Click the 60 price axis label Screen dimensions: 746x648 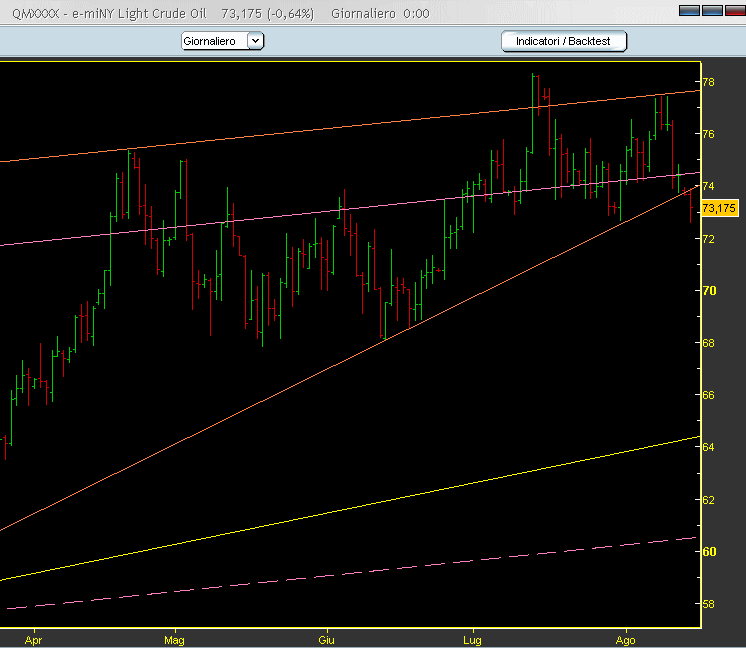click(x=709, y=551)
